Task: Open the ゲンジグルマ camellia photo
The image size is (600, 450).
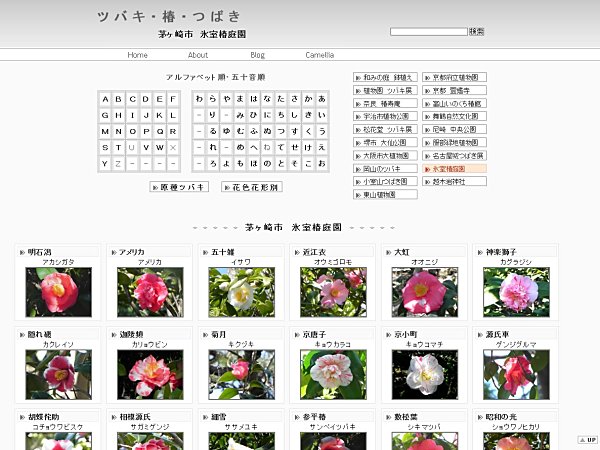Action: (516, 375)
